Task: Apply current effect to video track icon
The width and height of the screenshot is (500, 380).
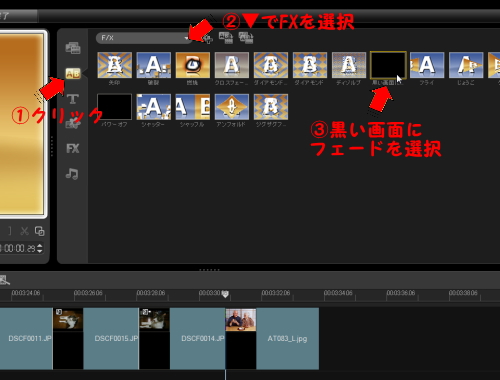Action: click(226, 38)
